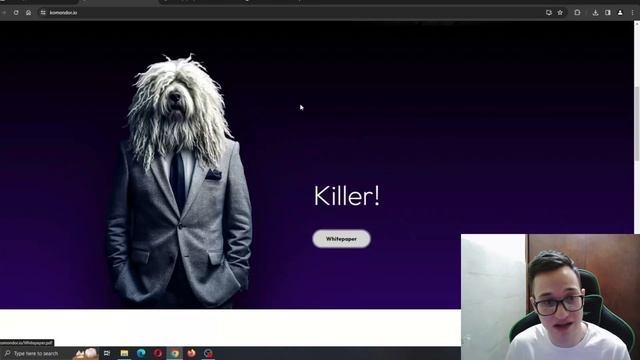
Task: Open the Whitepaper button
Action: tap(341, 239)
